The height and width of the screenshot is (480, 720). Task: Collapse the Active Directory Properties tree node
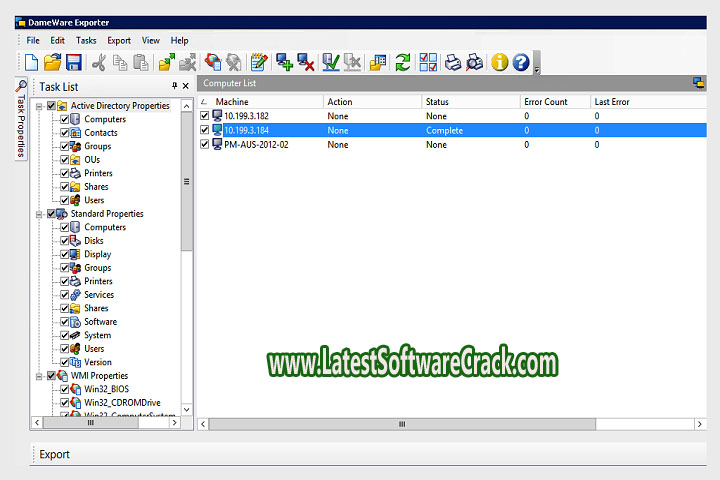tap(39, 106)
